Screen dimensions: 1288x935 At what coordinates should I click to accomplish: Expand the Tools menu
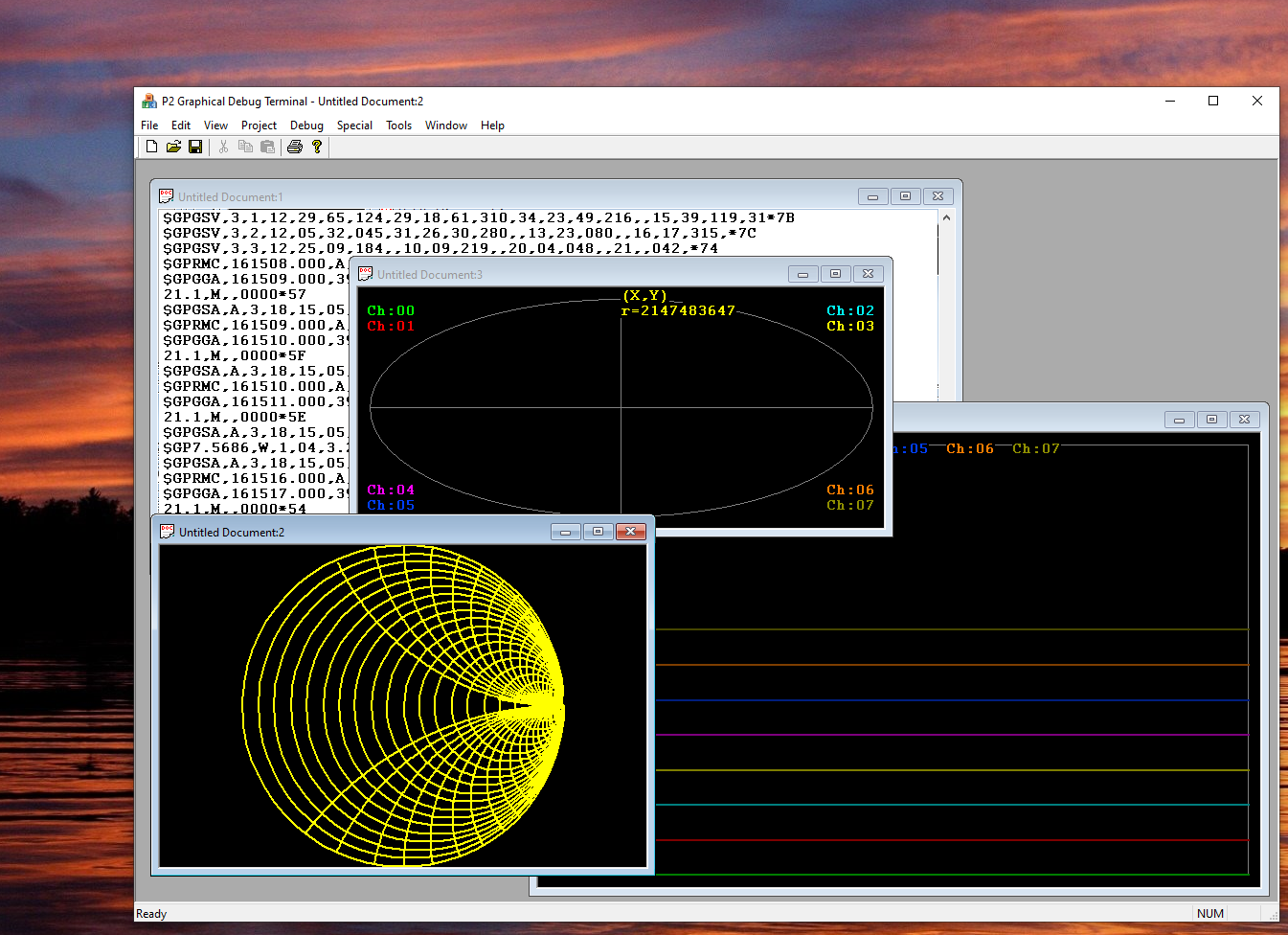coord(398,125)
